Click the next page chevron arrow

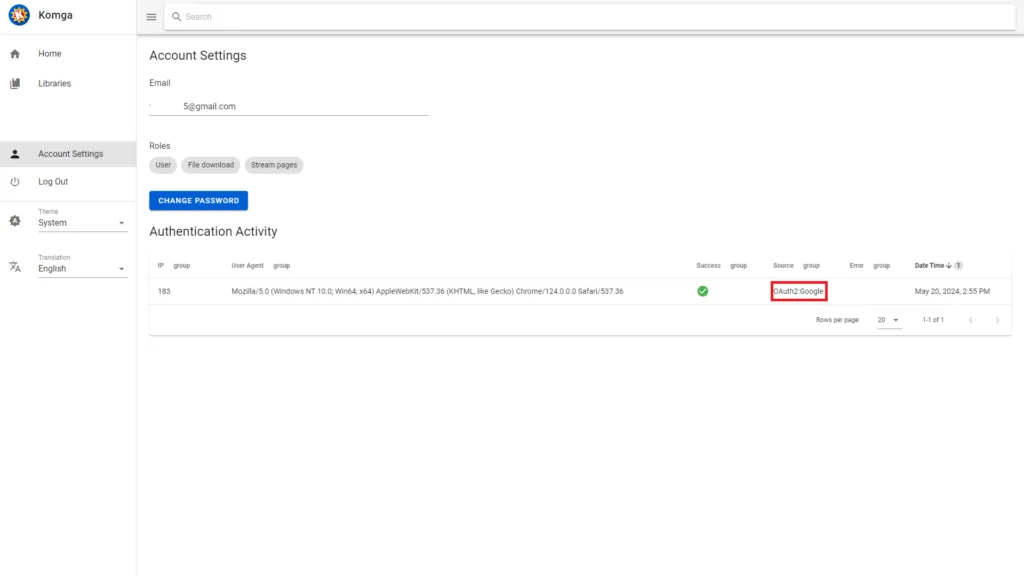click(x=997, y=320)
